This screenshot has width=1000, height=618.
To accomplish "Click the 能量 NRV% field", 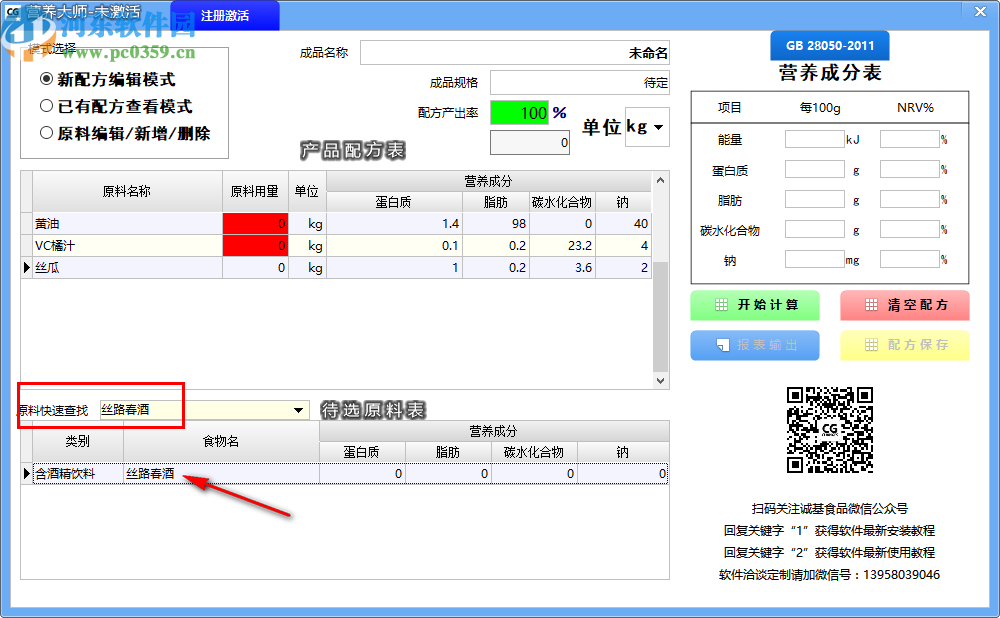I will coord(909,139).
